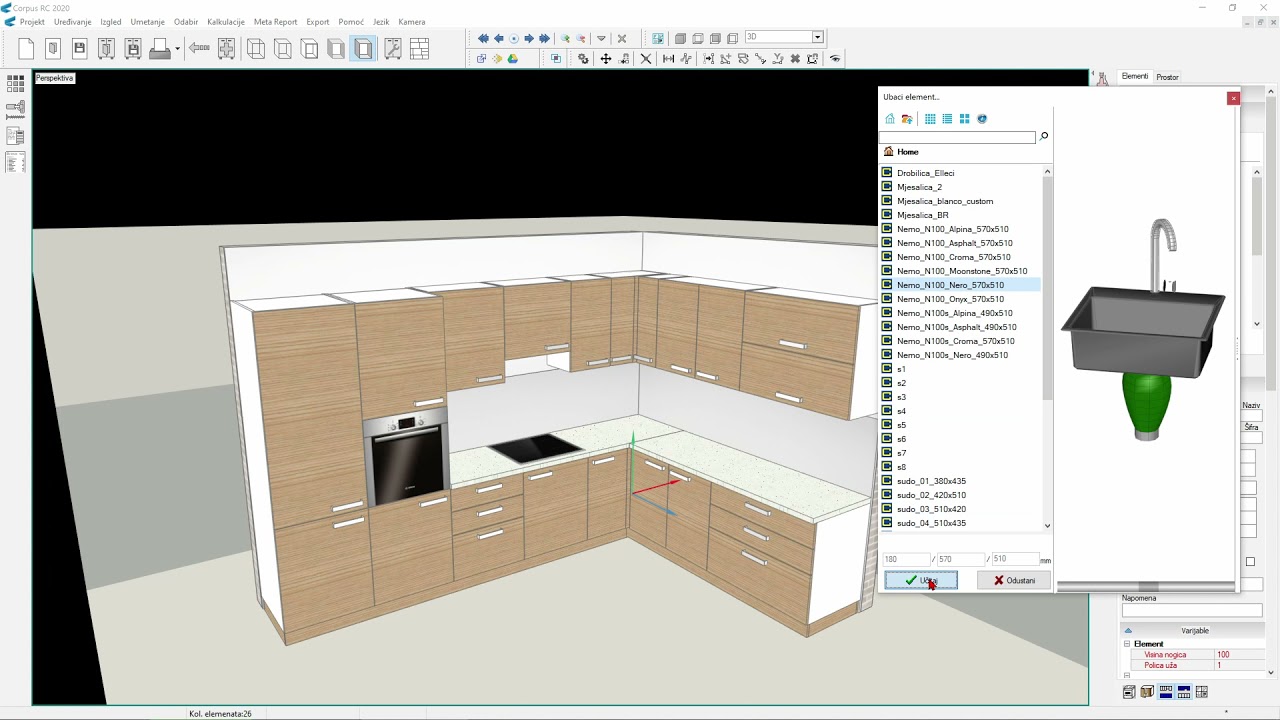Click the save floppy disk icon
Image resolution: width=1280 pixels, height=720 pixels.
[79, 48]
